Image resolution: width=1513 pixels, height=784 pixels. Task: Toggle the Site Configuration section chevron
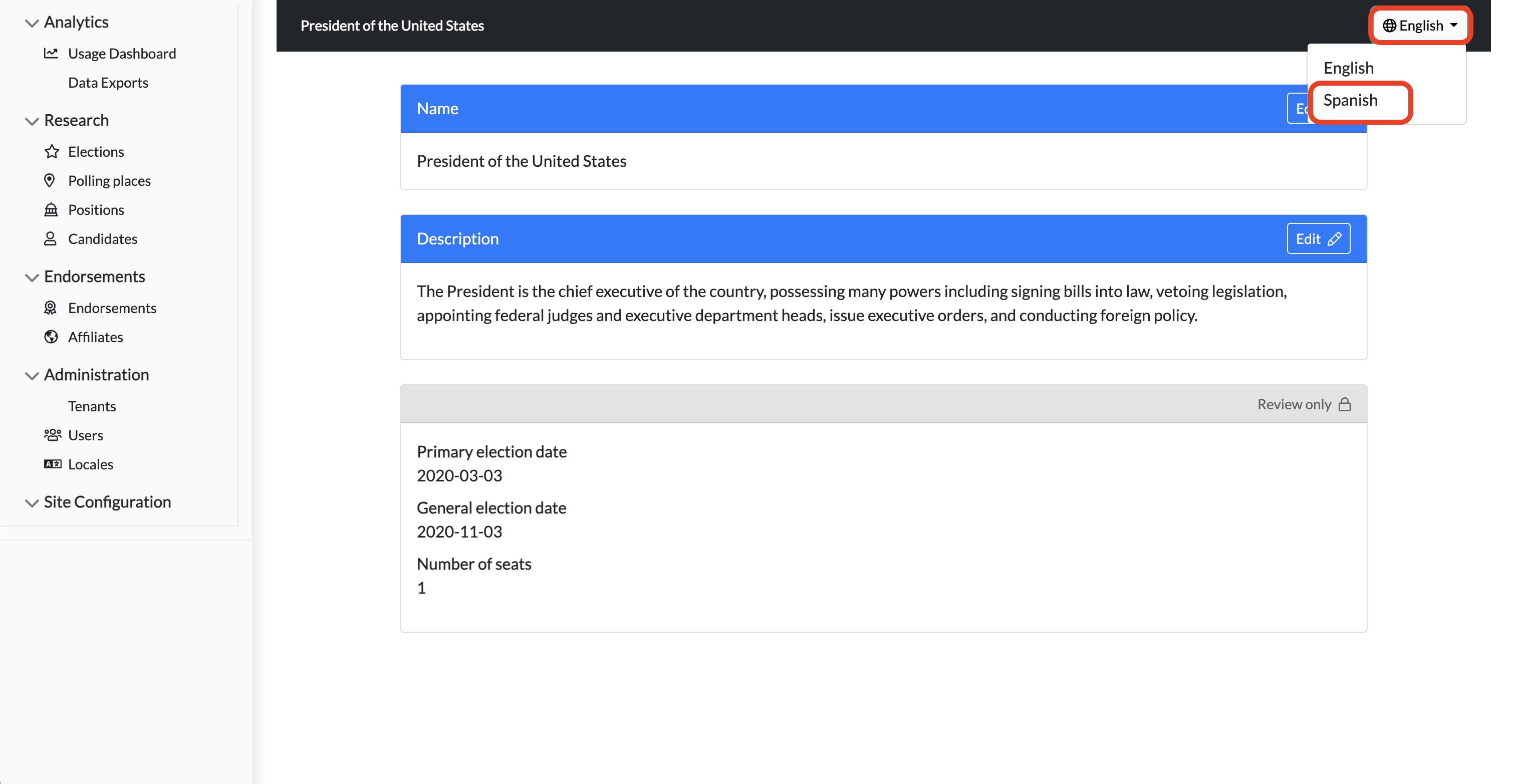32,502
